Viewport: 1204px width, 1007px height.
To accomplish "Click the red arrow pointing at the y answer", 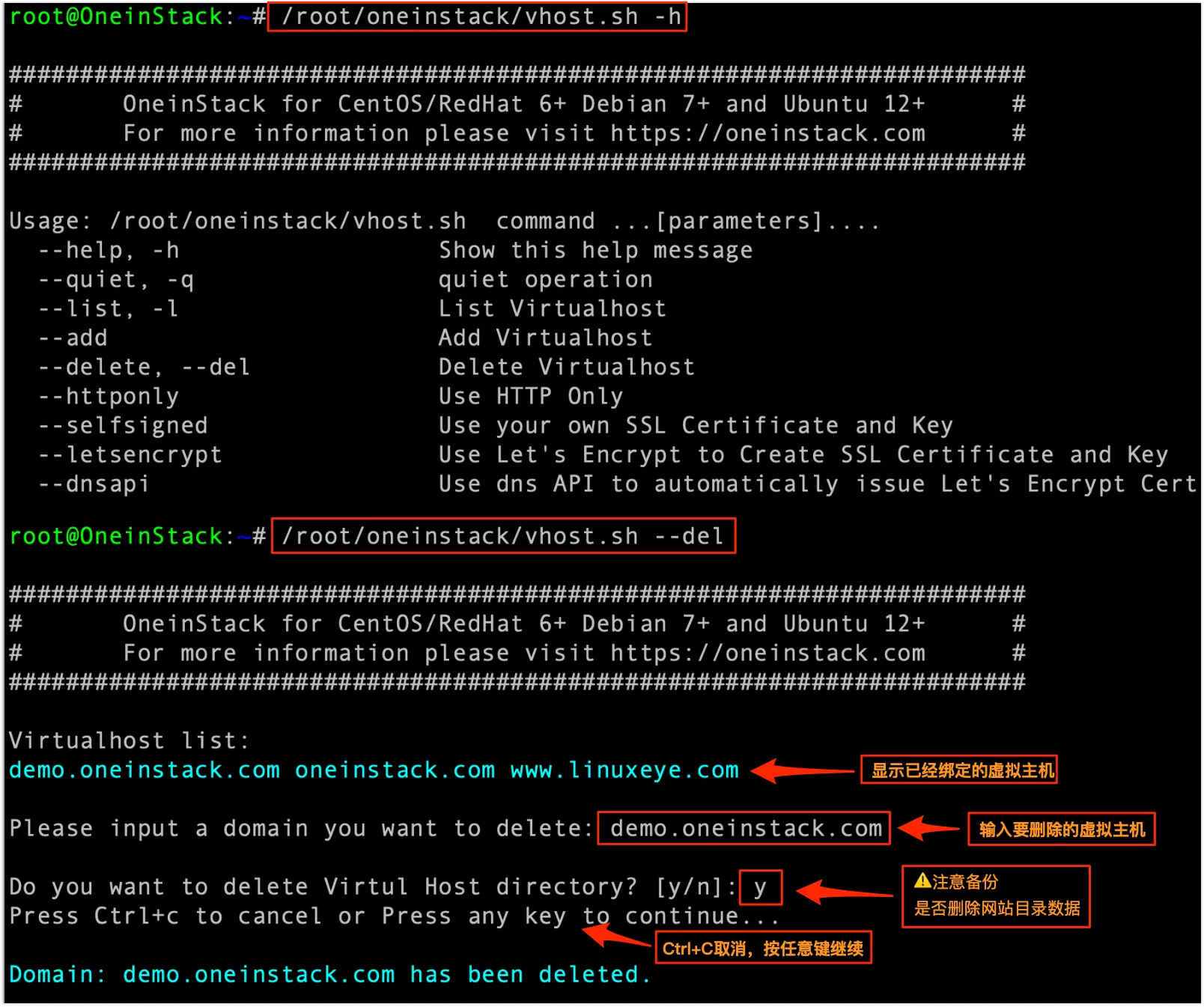I will pyautogui.click(x=844, y=891).
